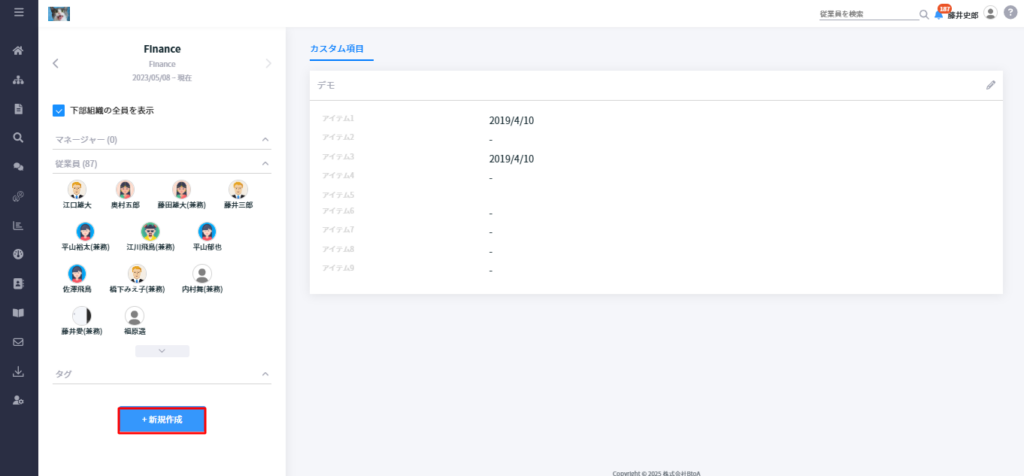Go to previous organization period arrow
This screenshot has height=476, width=1024.
(x=56, y=63)
